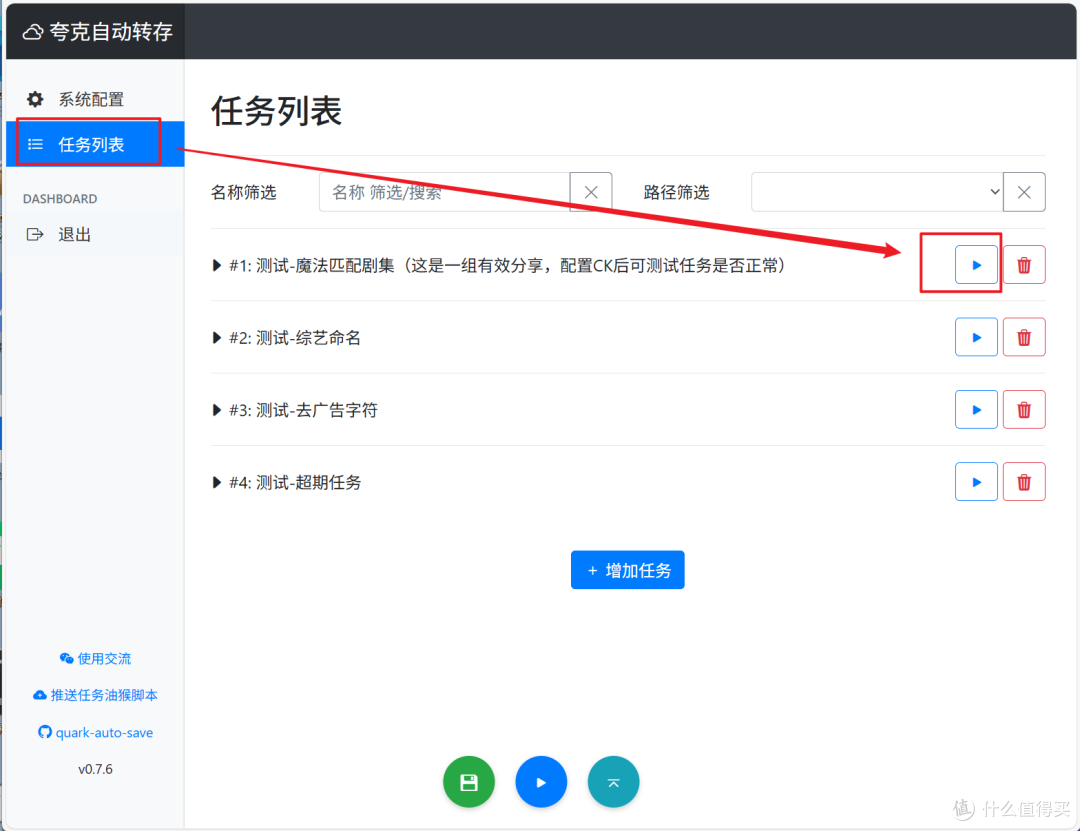1080x831 pixels.
Task: Click the version text v0.7.6
Action: tap(95, 769)
